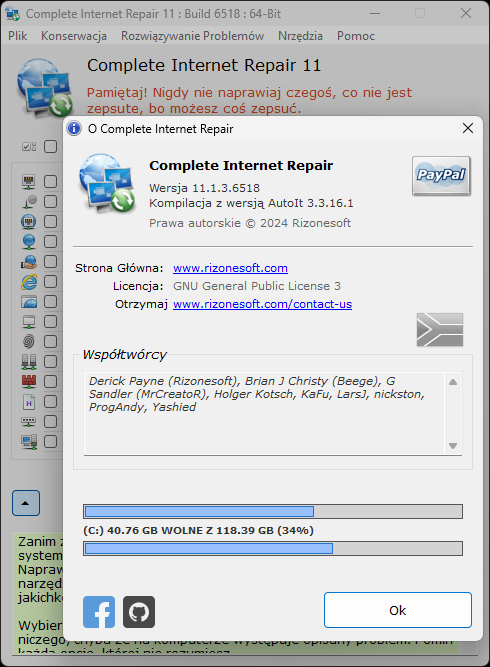The width and height of the screenshot is (490, 667).
Task: Tick the checkbox beside the network switch icon
Action: pyautogui.click(x=50, y=422)
